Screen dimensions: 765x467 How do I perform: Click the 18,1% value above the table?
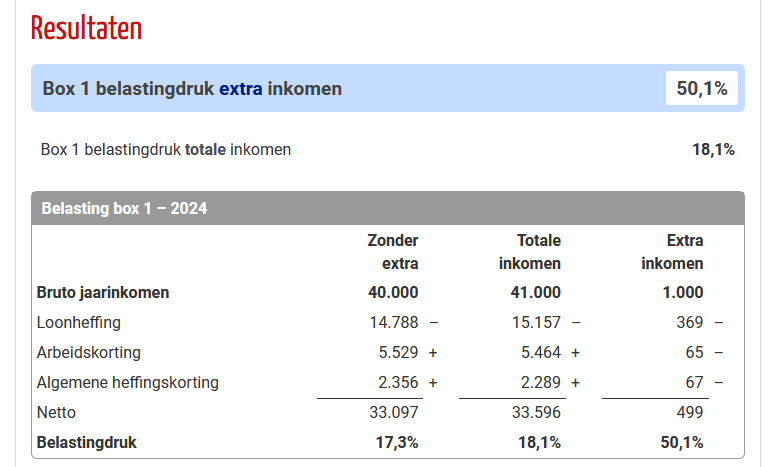point(713,150)
